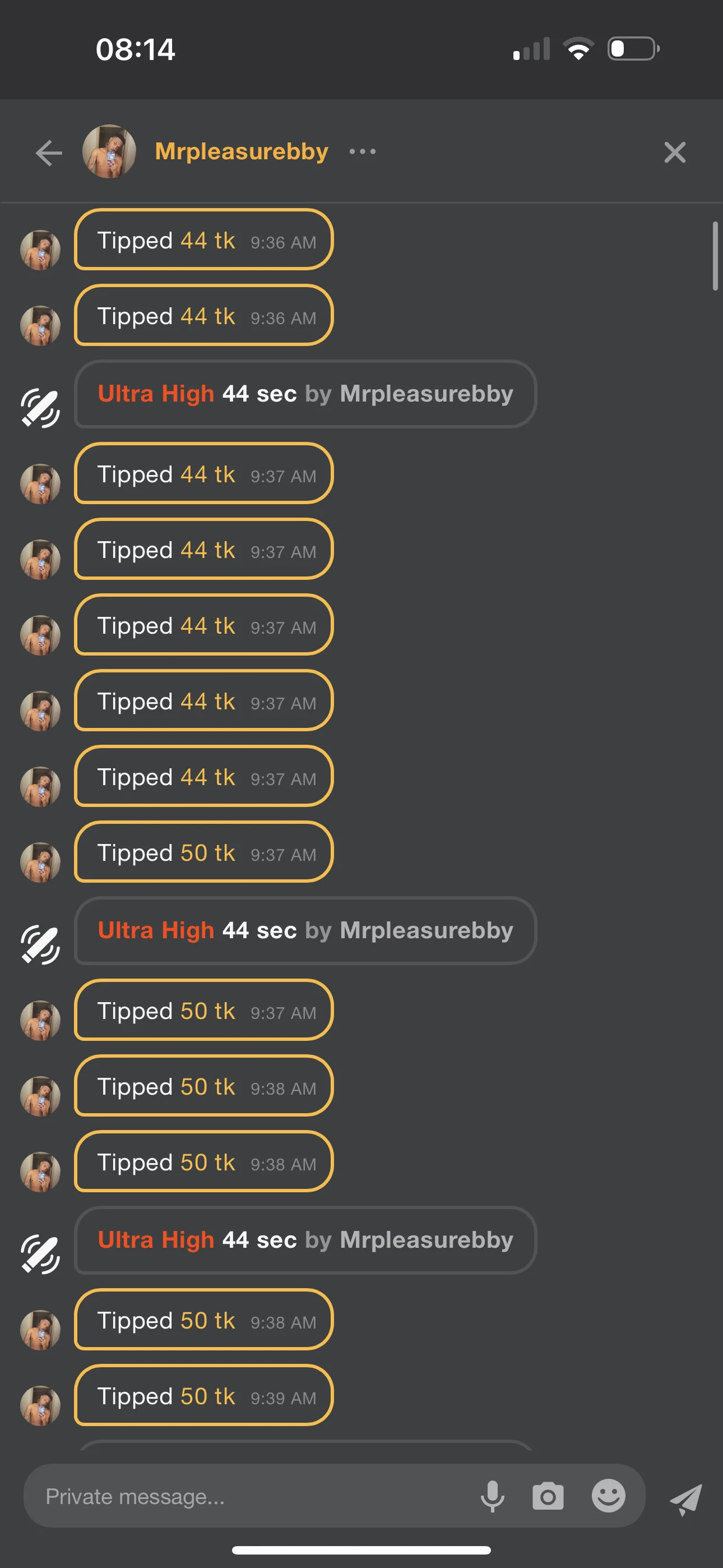This screenshot has width=723, height=1568.
Task: Tap the last Ultra High 44 sec message
Action: [x=305, y=1240]
